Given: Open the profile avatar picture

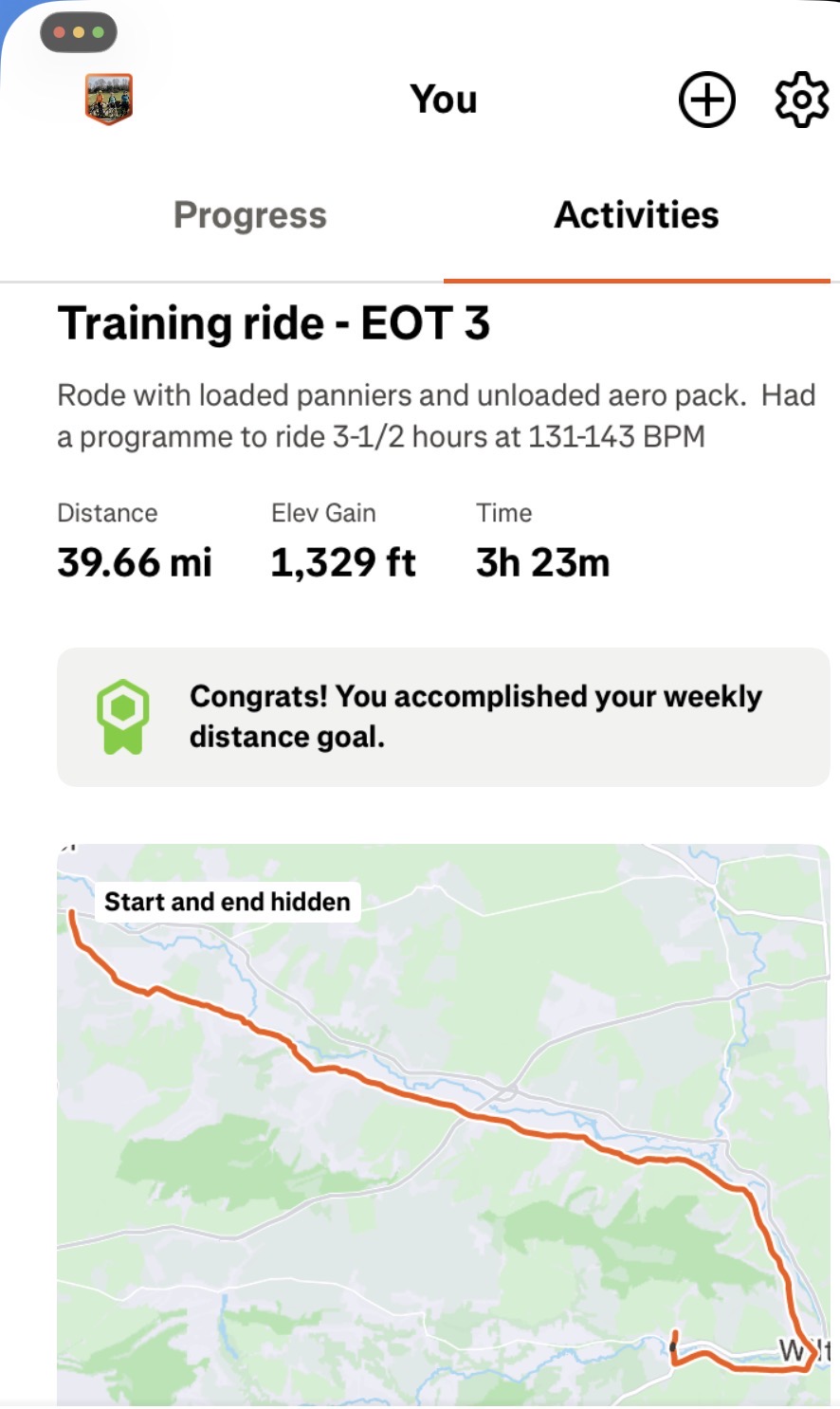Looking at the screenshot, I should coord(109,99).
